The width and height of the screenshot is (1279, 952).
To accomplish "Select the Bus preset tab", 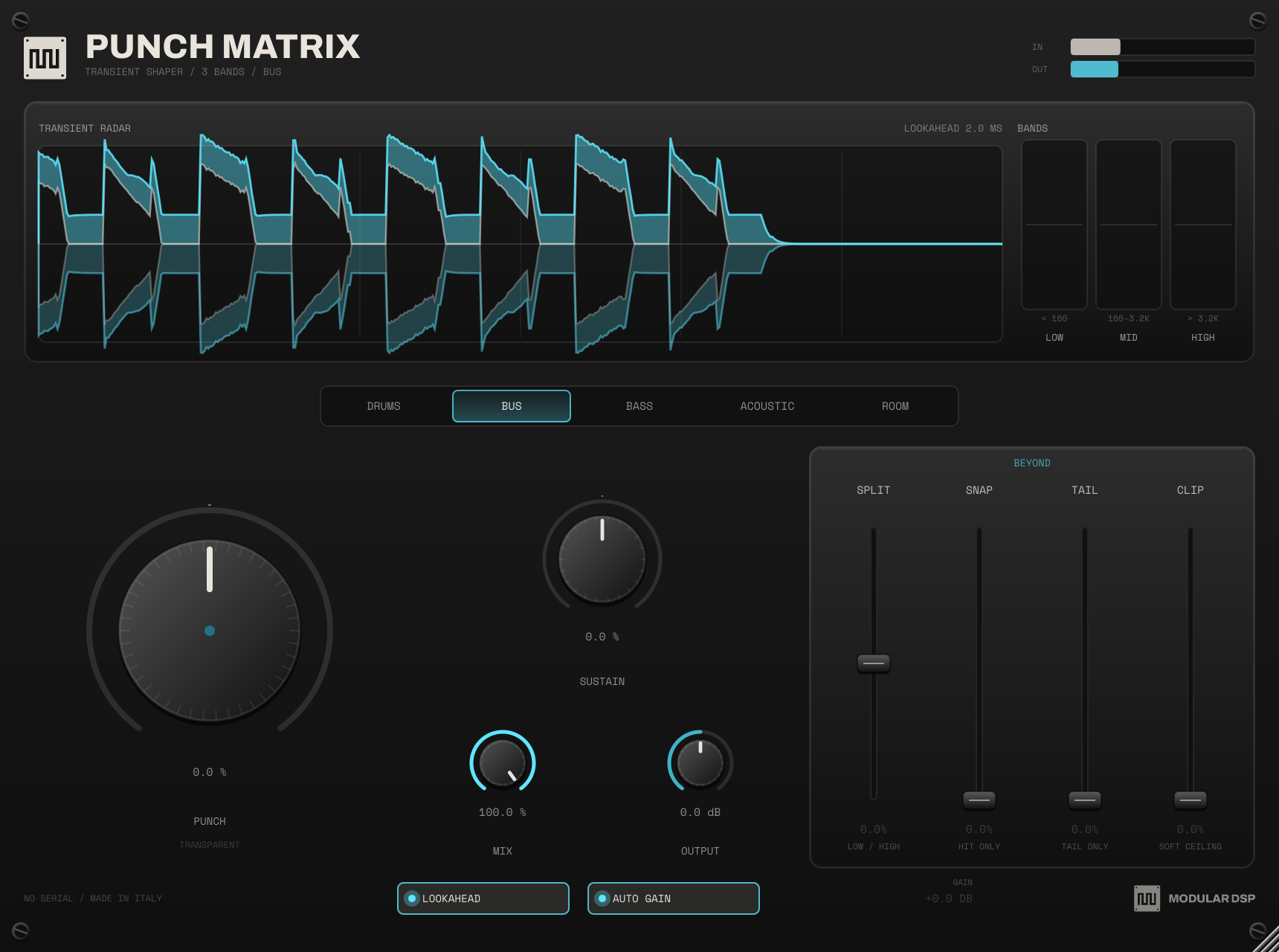I will 512,406.
